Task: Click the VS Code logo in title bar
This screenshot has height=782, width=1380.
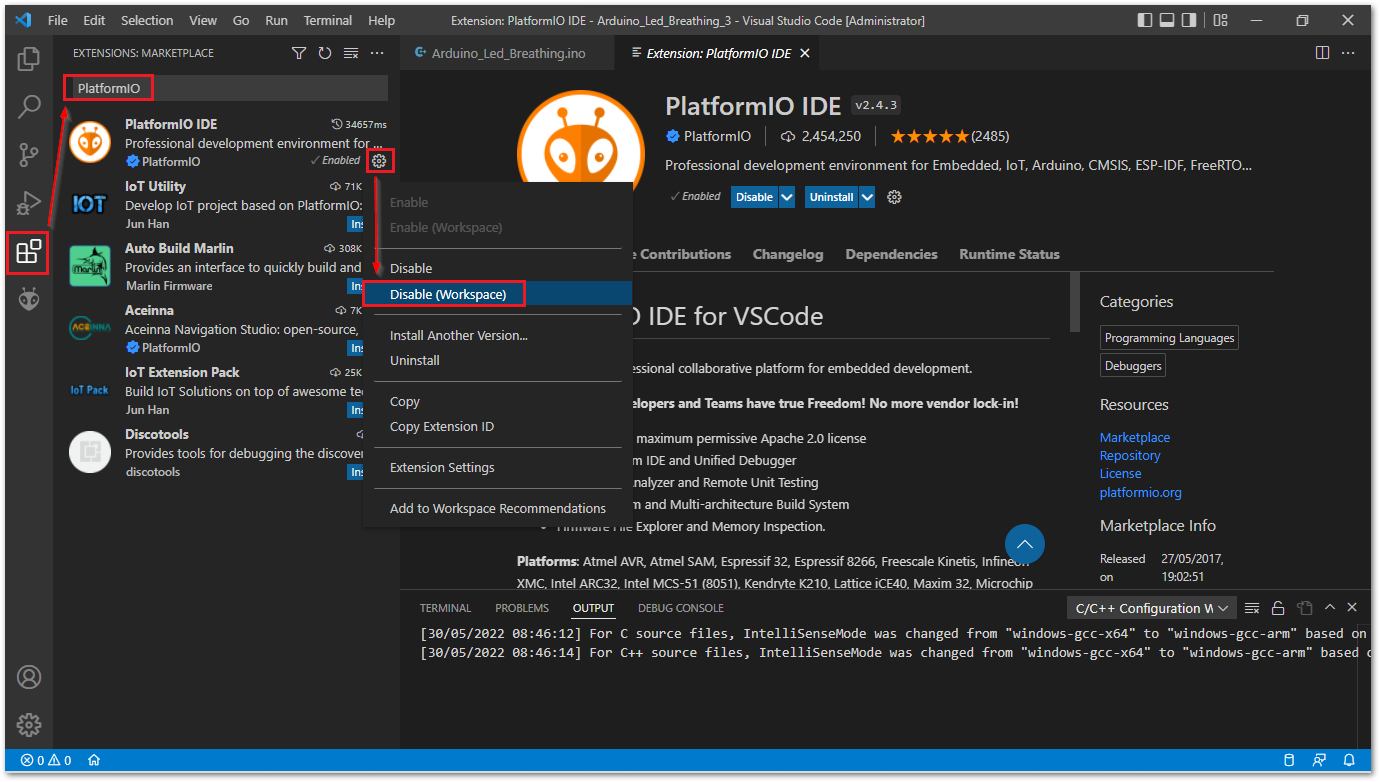Action: pyautogui.click(x=23, y=20)
